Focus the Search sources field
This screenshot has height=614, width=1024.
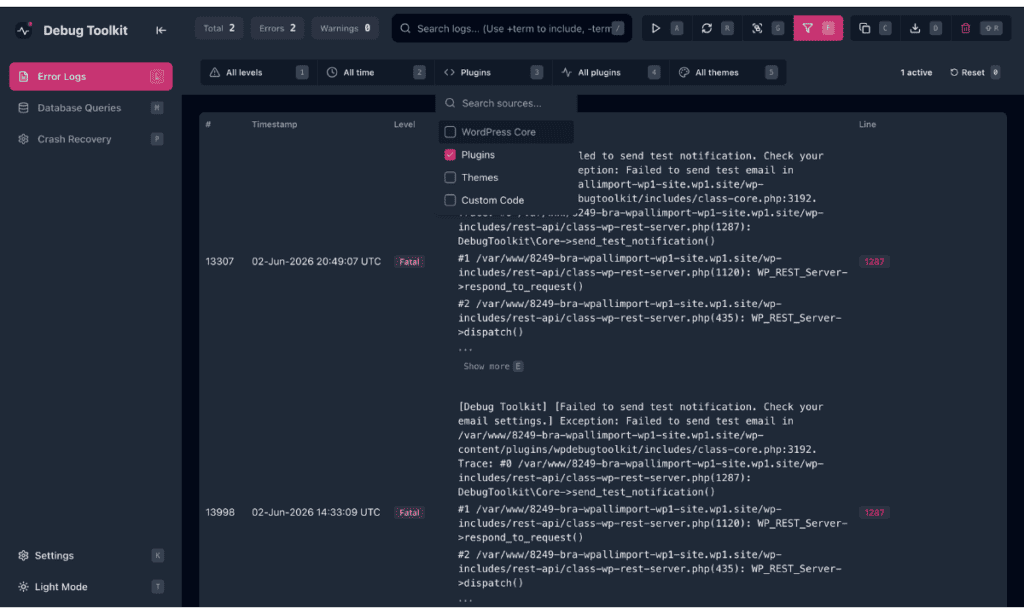[506, 103]
